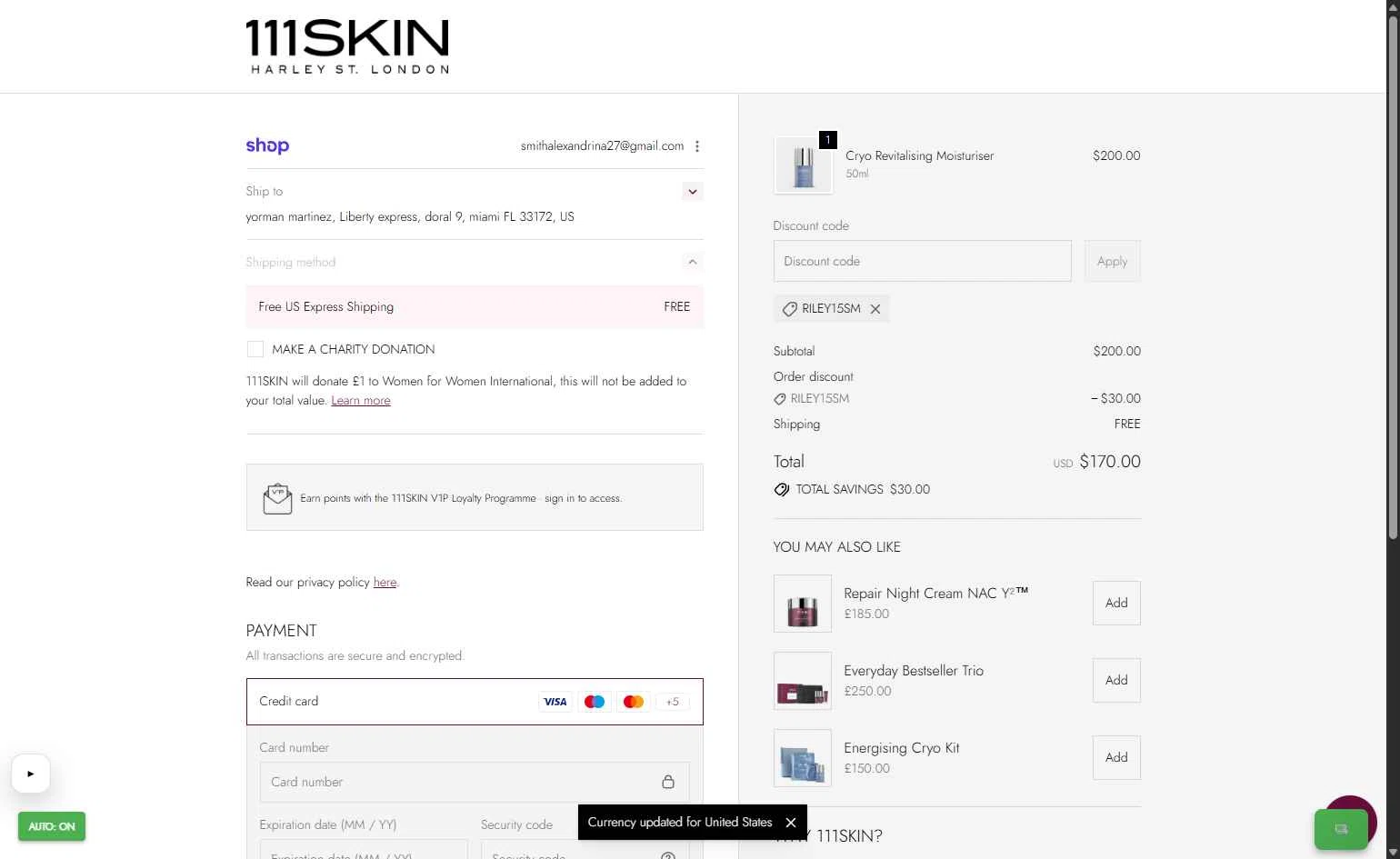Show the +5 additional card types
1400x859 pixels.
point(673,702)
